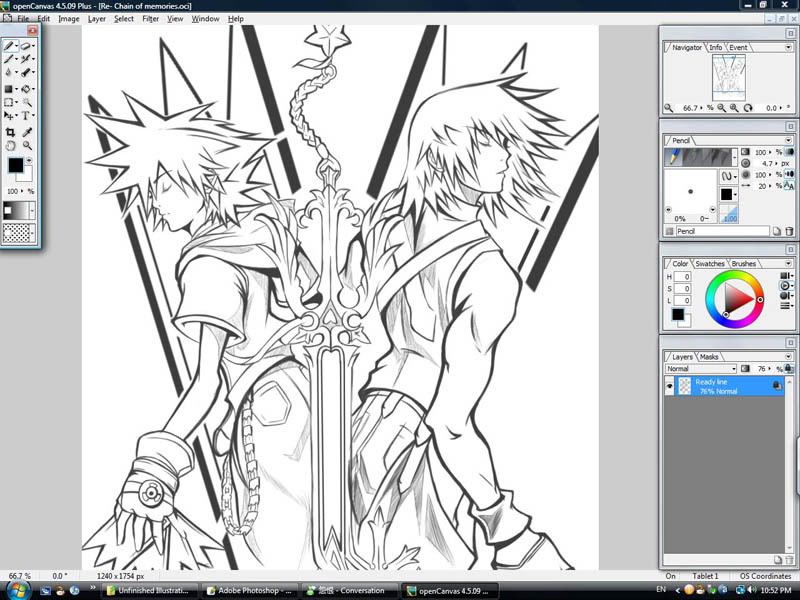
Task: Select the rectangular Selection tool
Action: click(9, 102)
